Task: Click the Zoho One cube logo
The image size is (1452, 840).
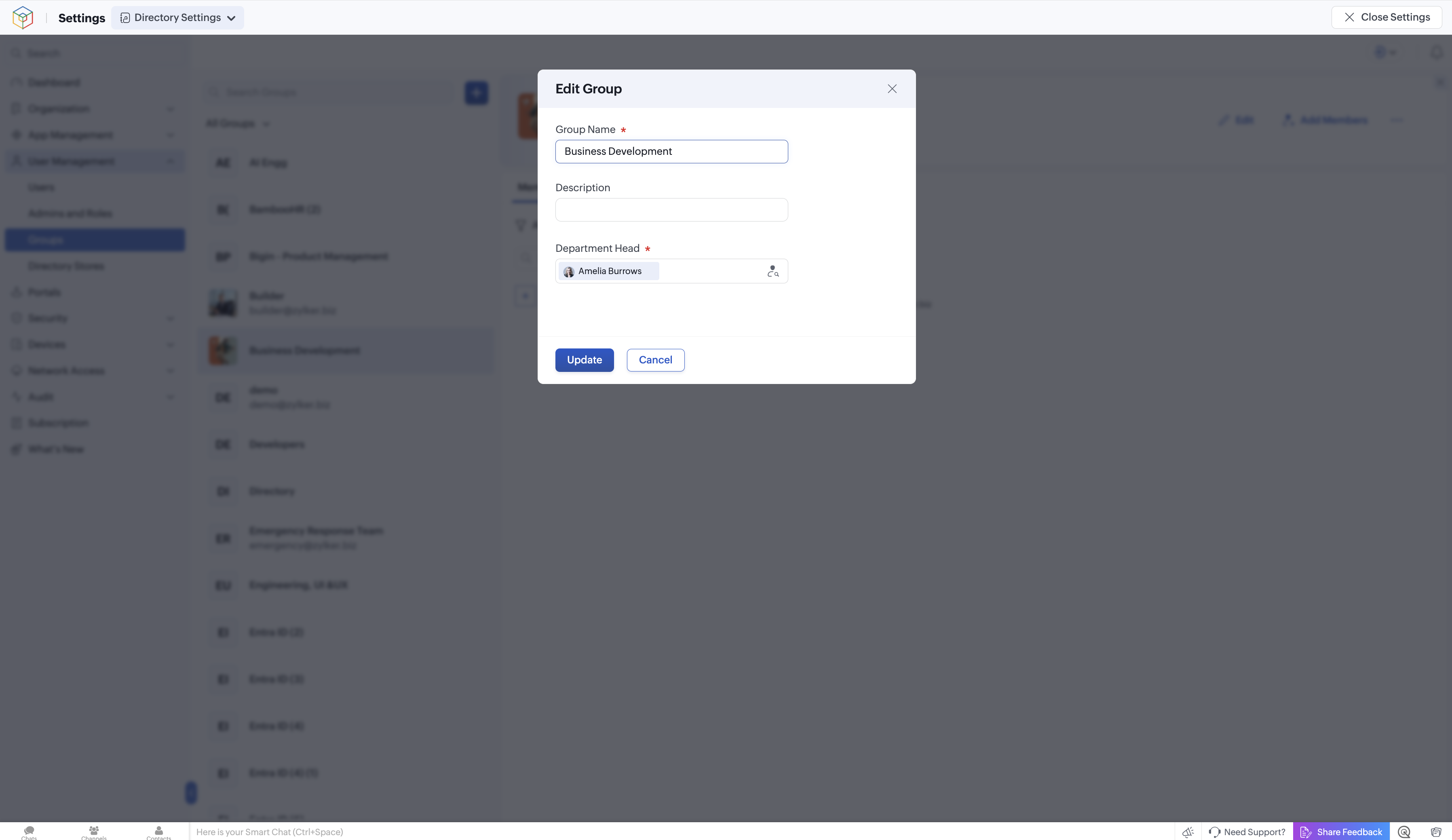Action: (x=23, y=17)
